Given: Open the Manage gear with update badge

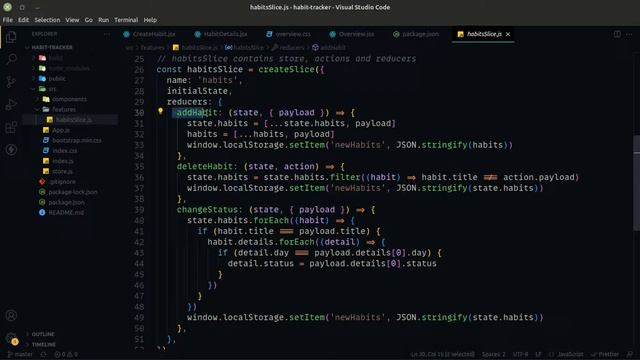Looking at the screenshot, I should coord(11,338).
